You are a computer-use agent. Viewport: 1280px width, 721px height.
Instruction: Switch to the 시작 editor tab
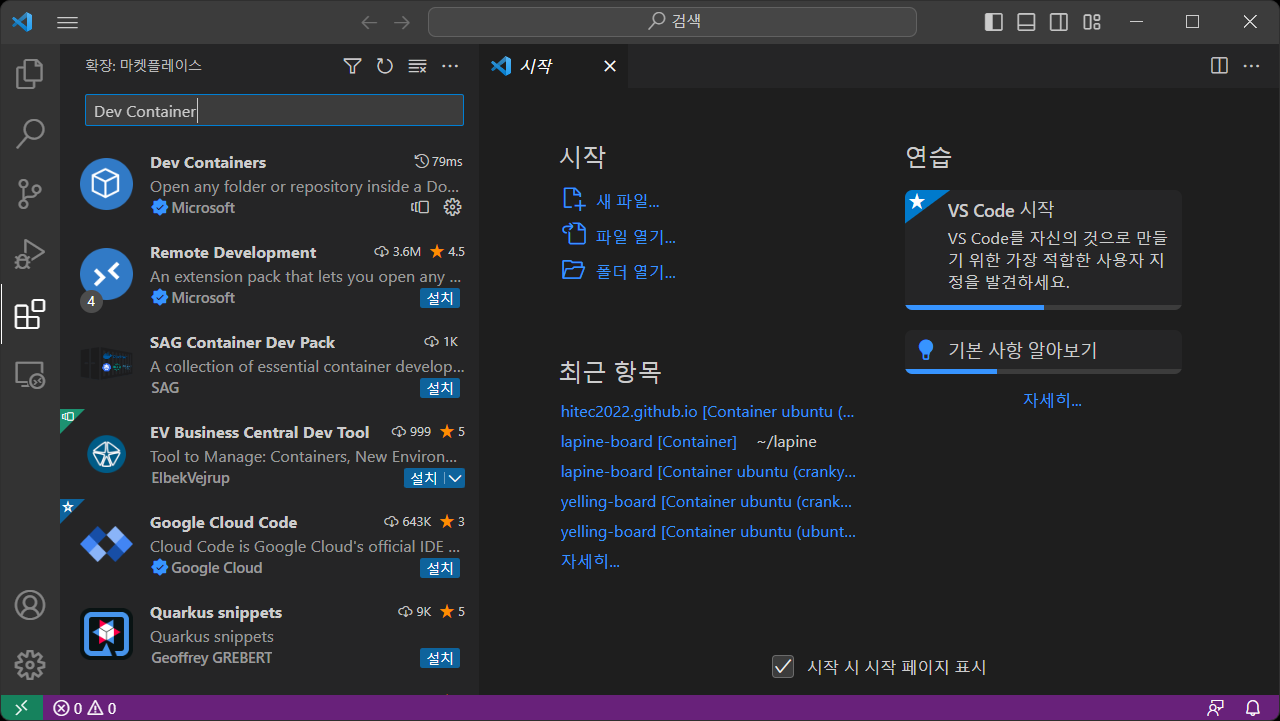[x=553, y=66]
